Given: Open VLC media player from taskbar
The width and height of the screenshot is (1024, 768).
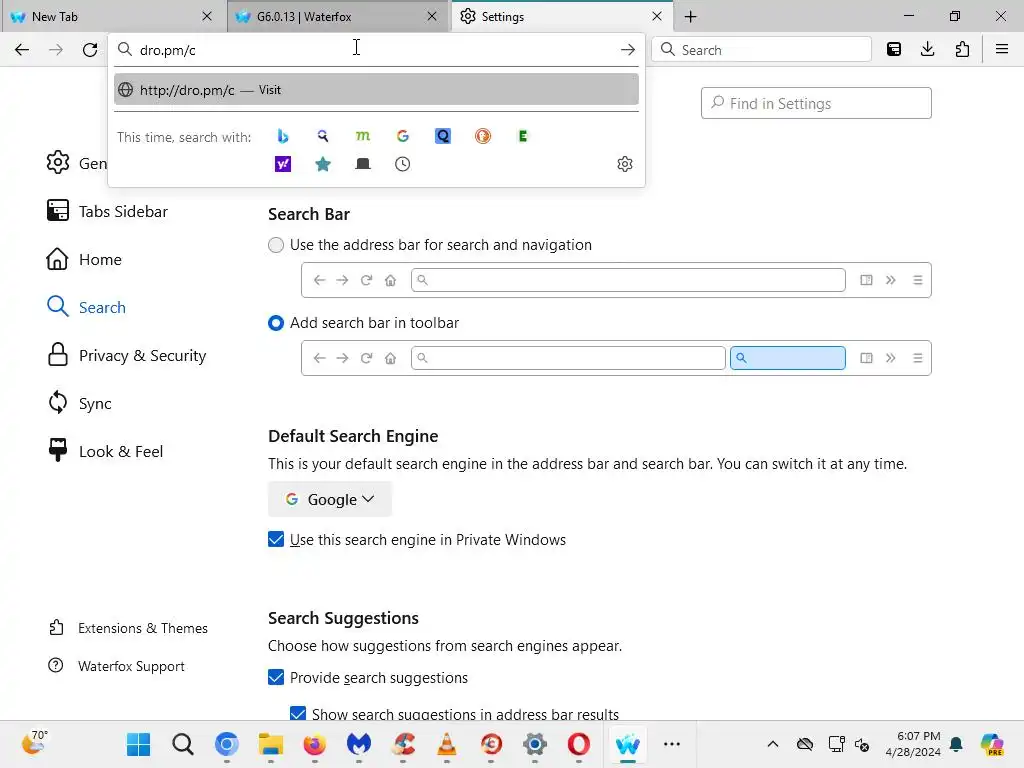Looking at the screenshot, I should pos(447,744).
